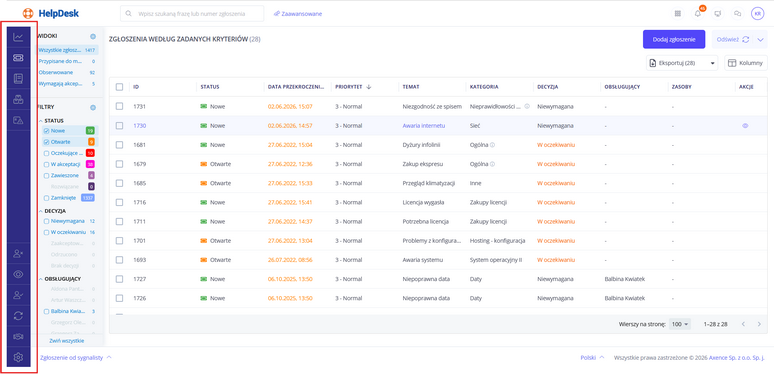Open the KR user avatar menu
774x374 pixels.
(757, 14)
